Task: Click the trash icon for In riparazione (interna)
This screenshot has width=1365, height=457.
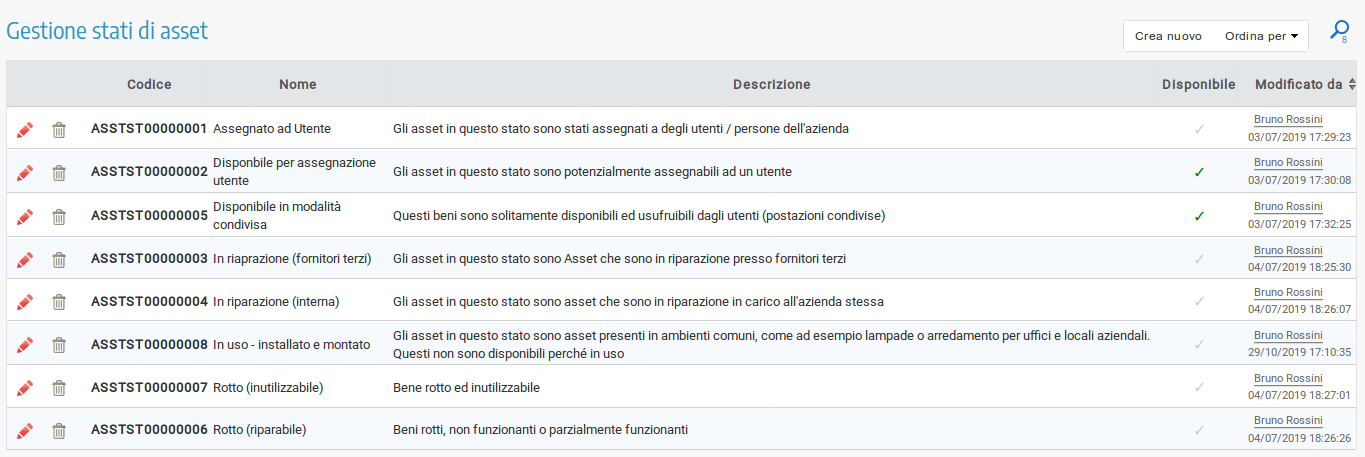Action: pyautogui.click(x=59, y=302)
